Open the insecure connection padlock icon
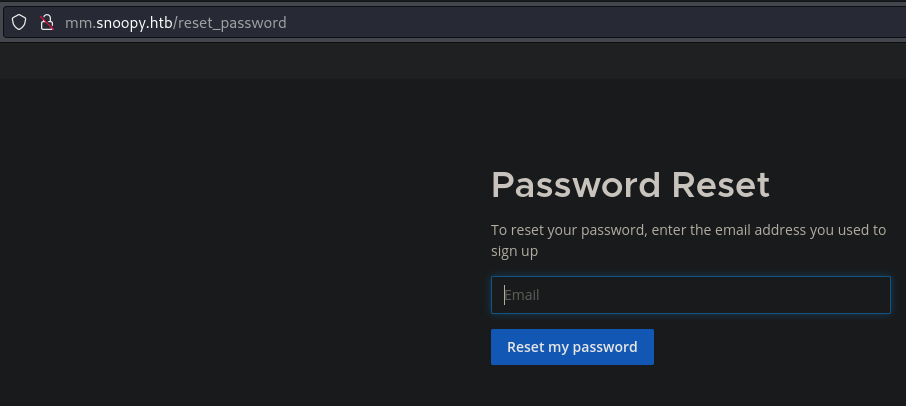 pos(45,22)
